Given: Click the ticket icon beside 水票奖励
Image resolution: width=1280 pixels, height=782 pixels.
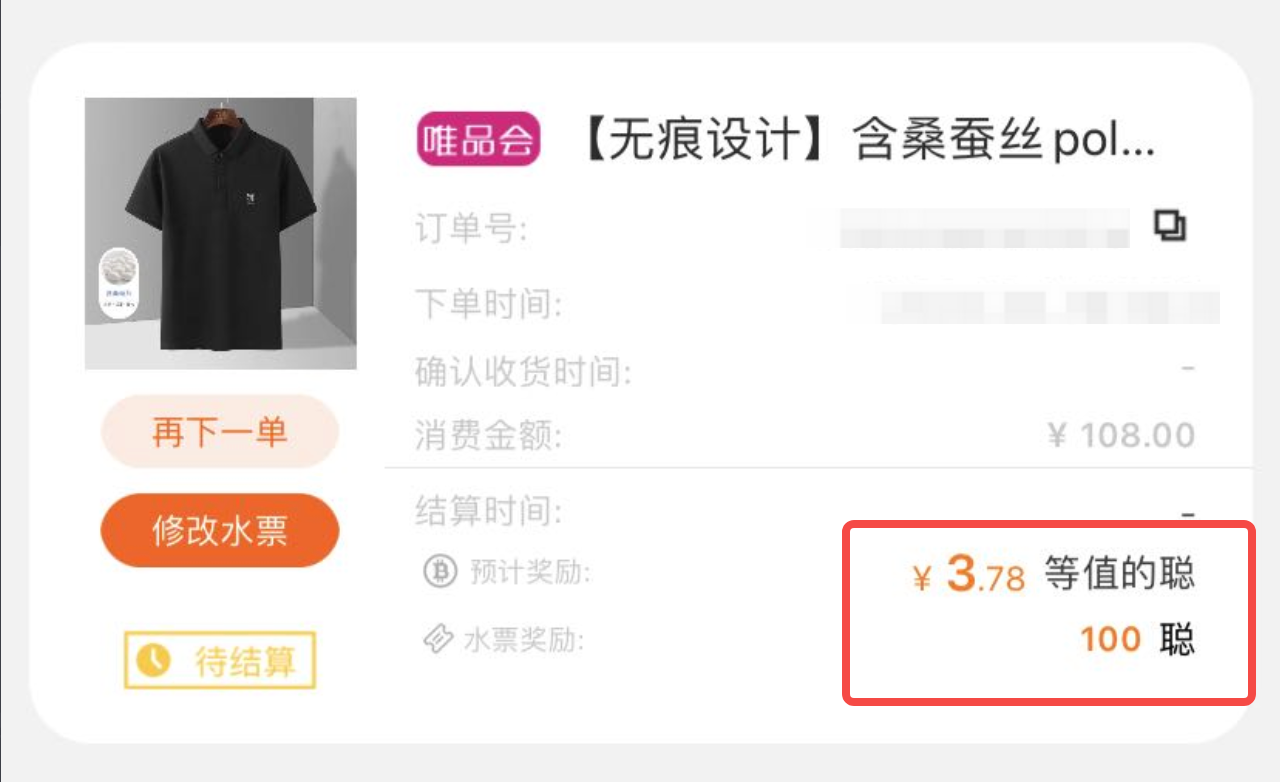Looking at the screenshot, I should coord(439,638).
